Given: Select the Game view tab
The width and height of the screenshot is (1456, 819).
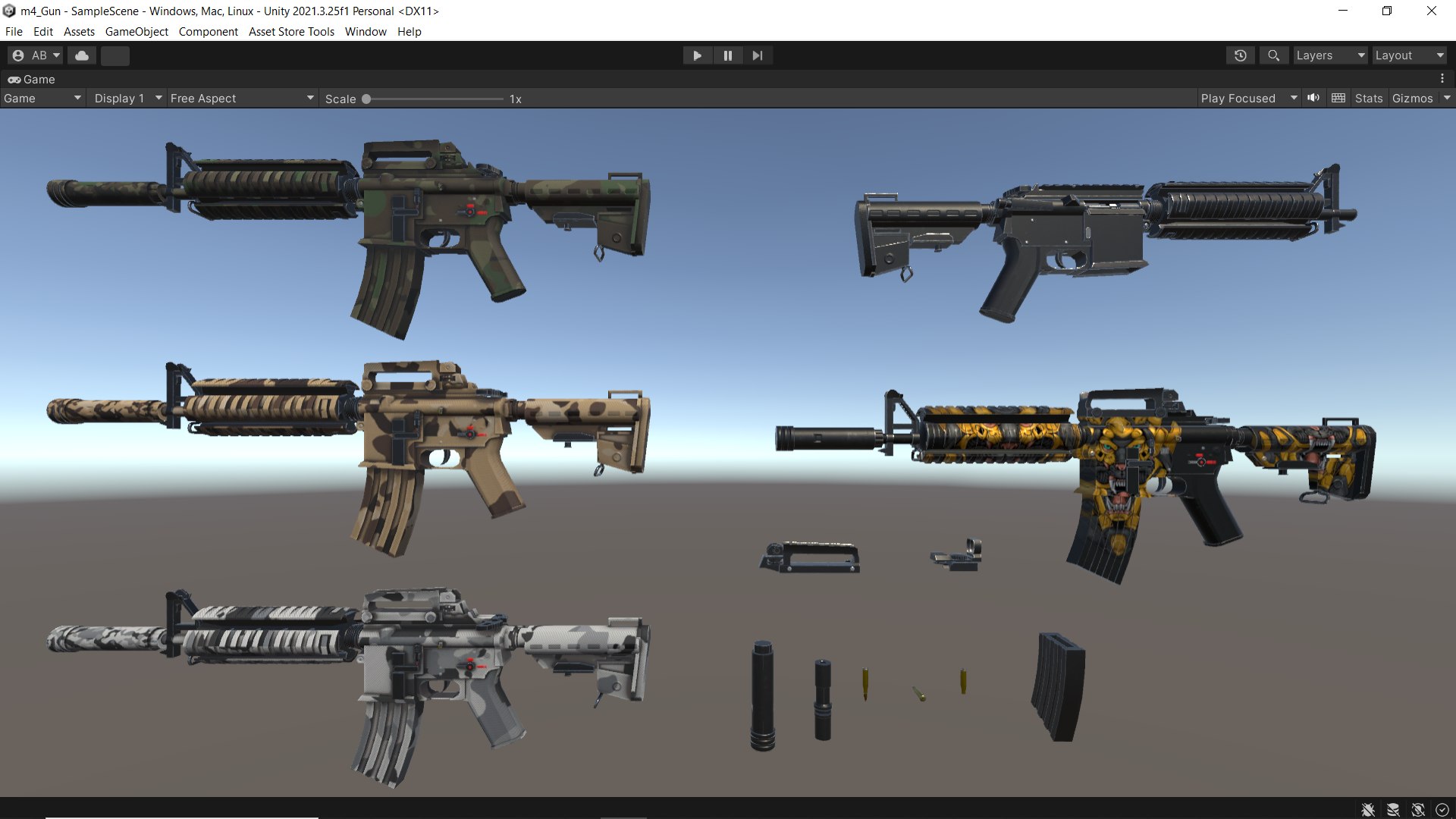Looking at the screenshot, I should click(32, 79).
